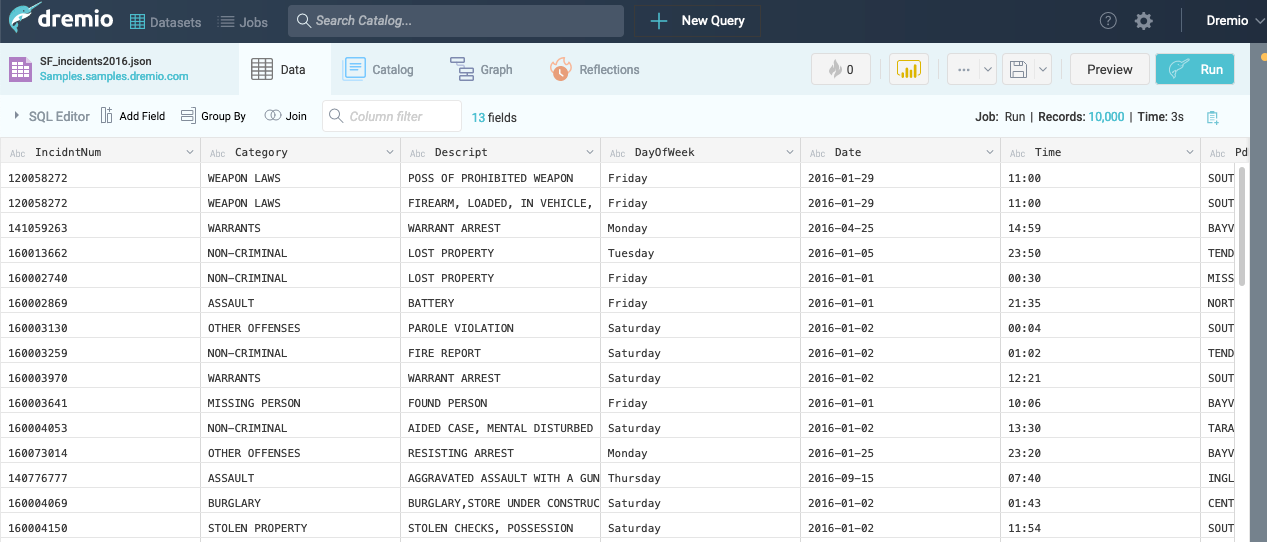Viewport: 1267px width, 542px height.
Task: Click IncidntNum column type icon
Action: click(x=17, y=153)
